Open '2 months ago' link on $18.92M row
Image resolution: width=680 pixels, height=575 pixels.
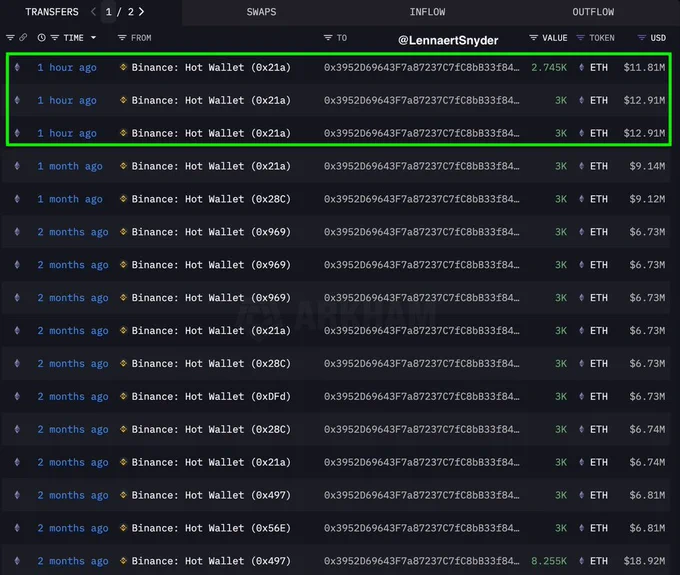(x=73, y=561)
